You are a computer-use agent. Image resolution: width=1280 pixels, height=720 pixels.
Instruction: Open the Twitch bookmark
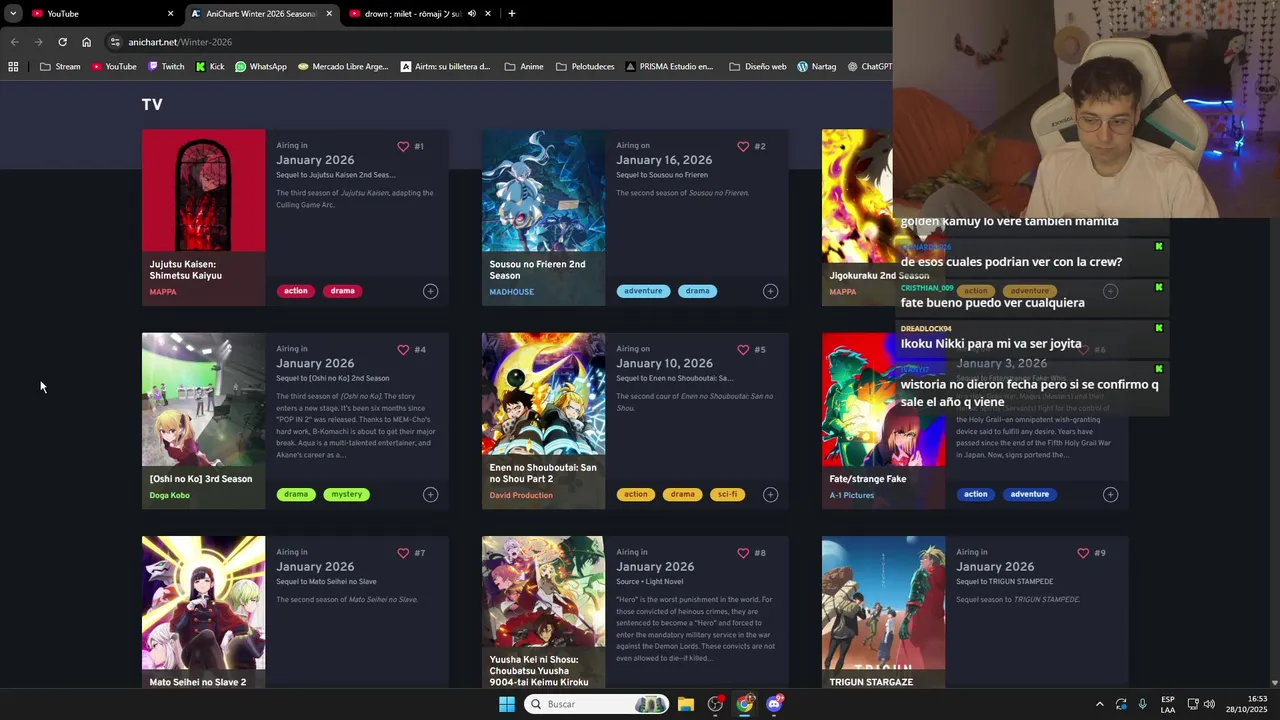[166, 67]
